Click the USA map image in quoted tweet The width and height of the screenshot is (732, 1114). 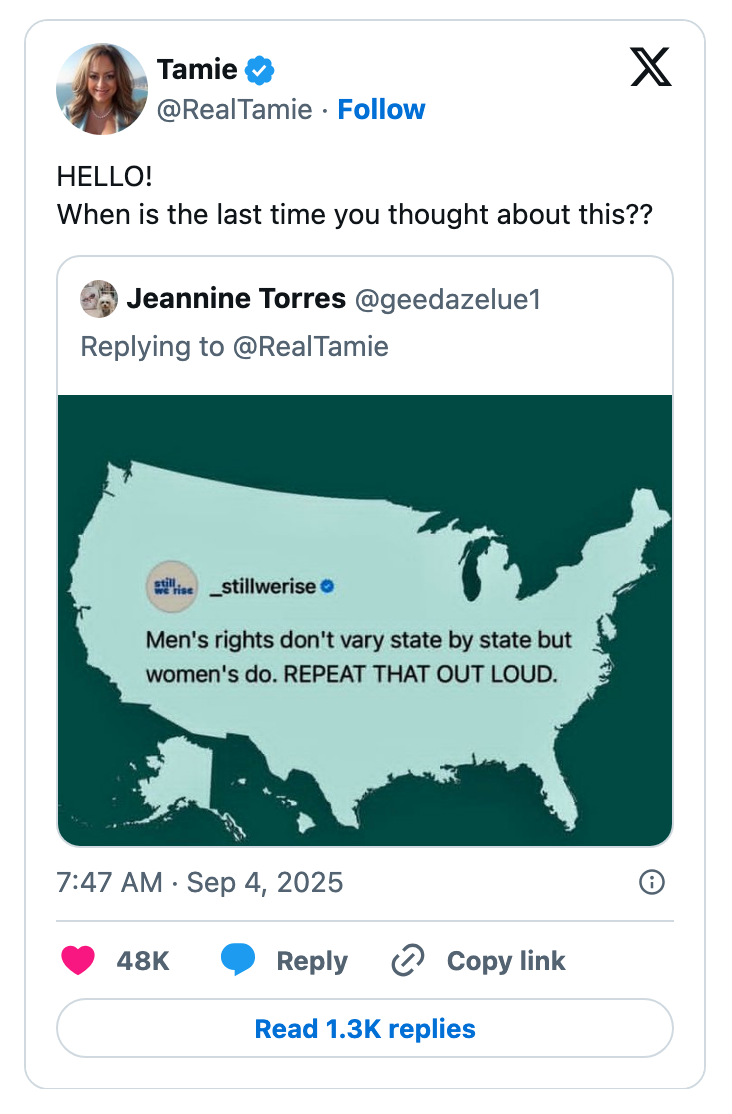pyautogui.click(x=365, y=618)
